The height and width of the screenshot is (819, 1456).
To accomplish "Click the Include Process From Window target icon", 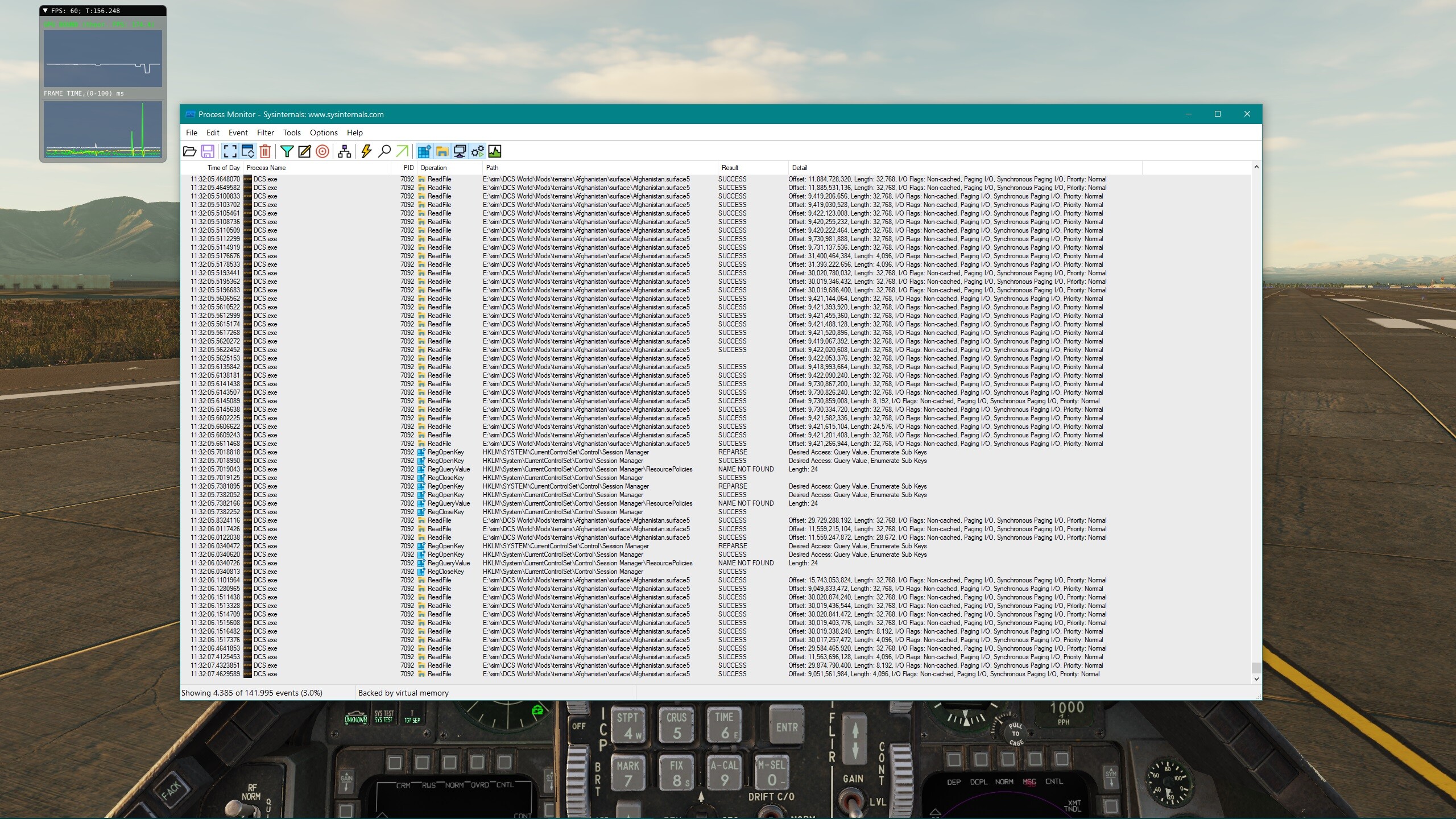I will point(322,151).
